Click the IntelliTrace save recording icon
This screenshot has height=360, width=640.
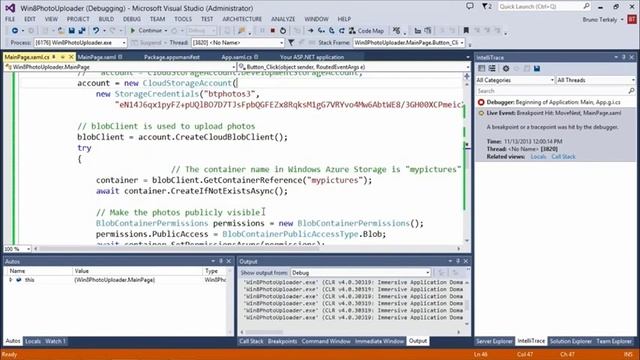click(537, 69)
